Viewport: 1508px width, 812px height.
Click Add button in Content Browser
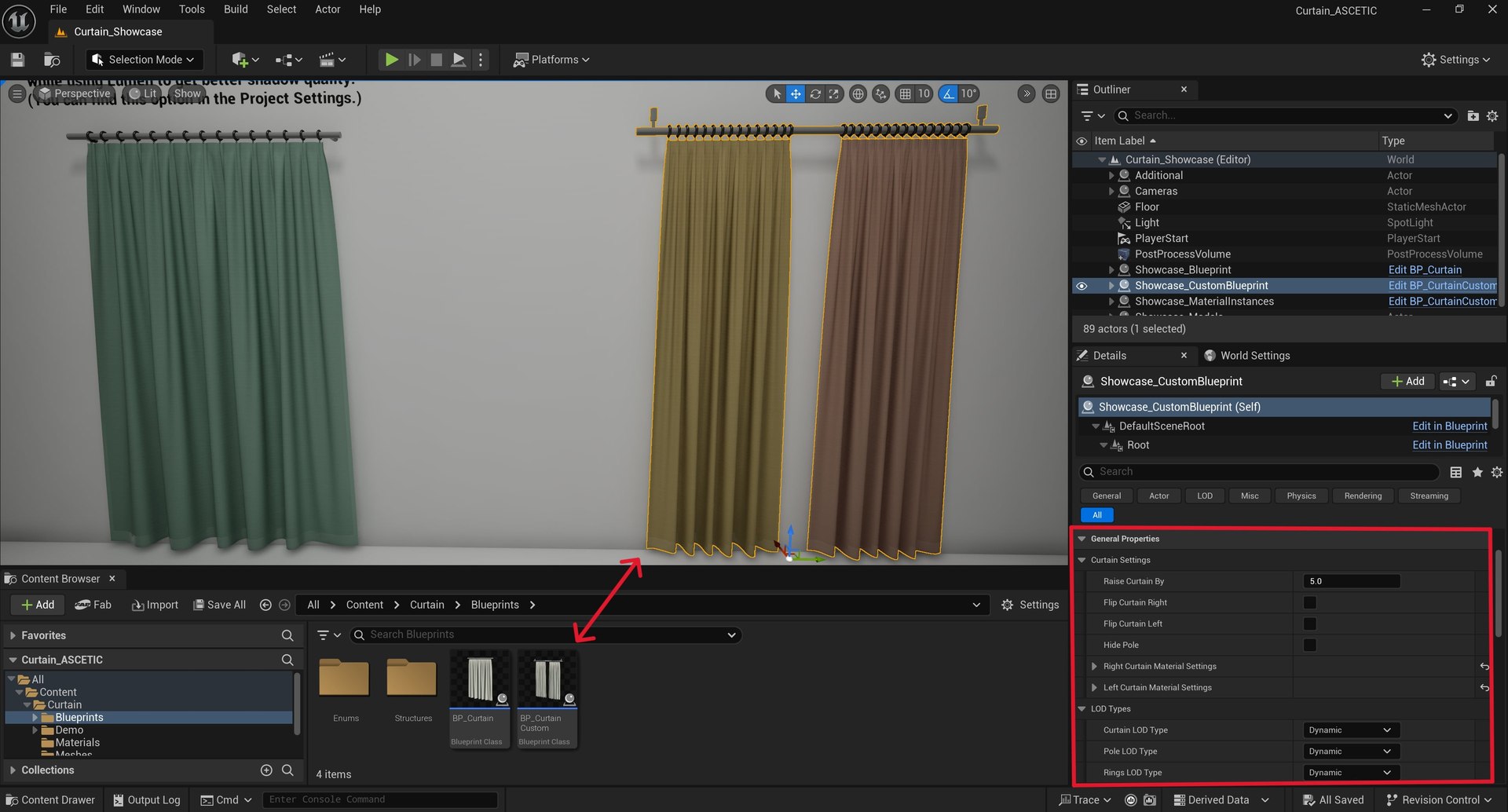(38, 605)
